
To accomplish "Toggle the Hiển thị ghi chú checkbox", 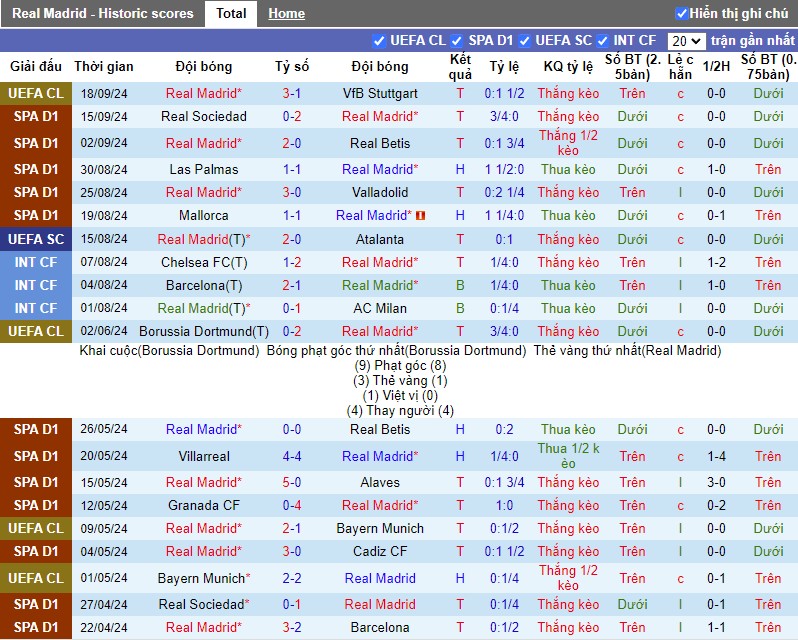I will pyautogui.click(x=681, y=13).
